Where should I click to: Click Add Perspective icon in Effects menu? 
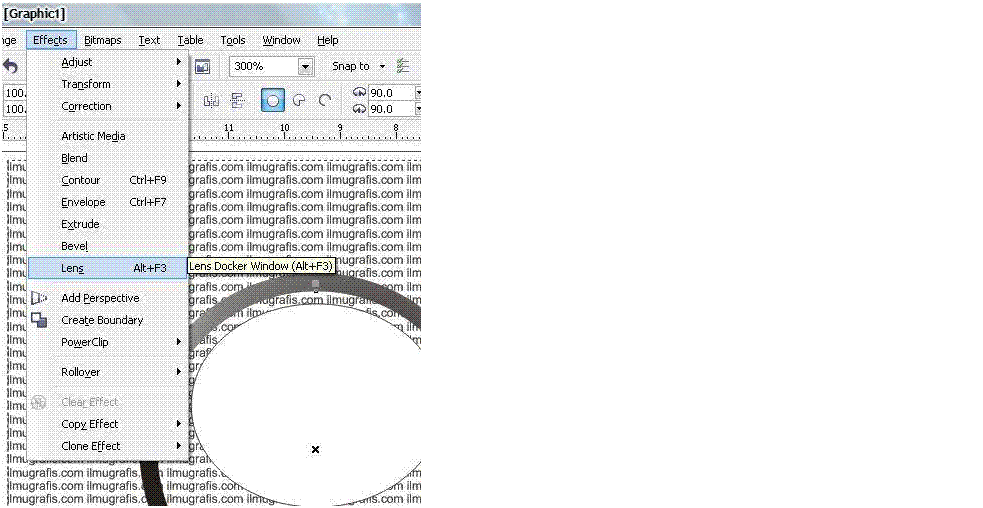[x=39, y=298]
